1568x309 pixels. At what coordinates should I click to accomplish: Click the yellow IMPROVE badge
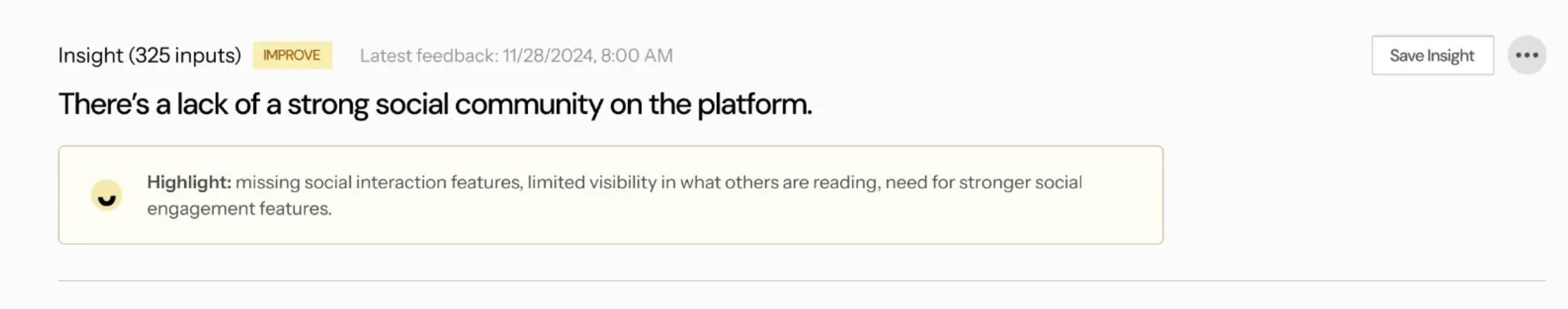click(x=291, y=55)
